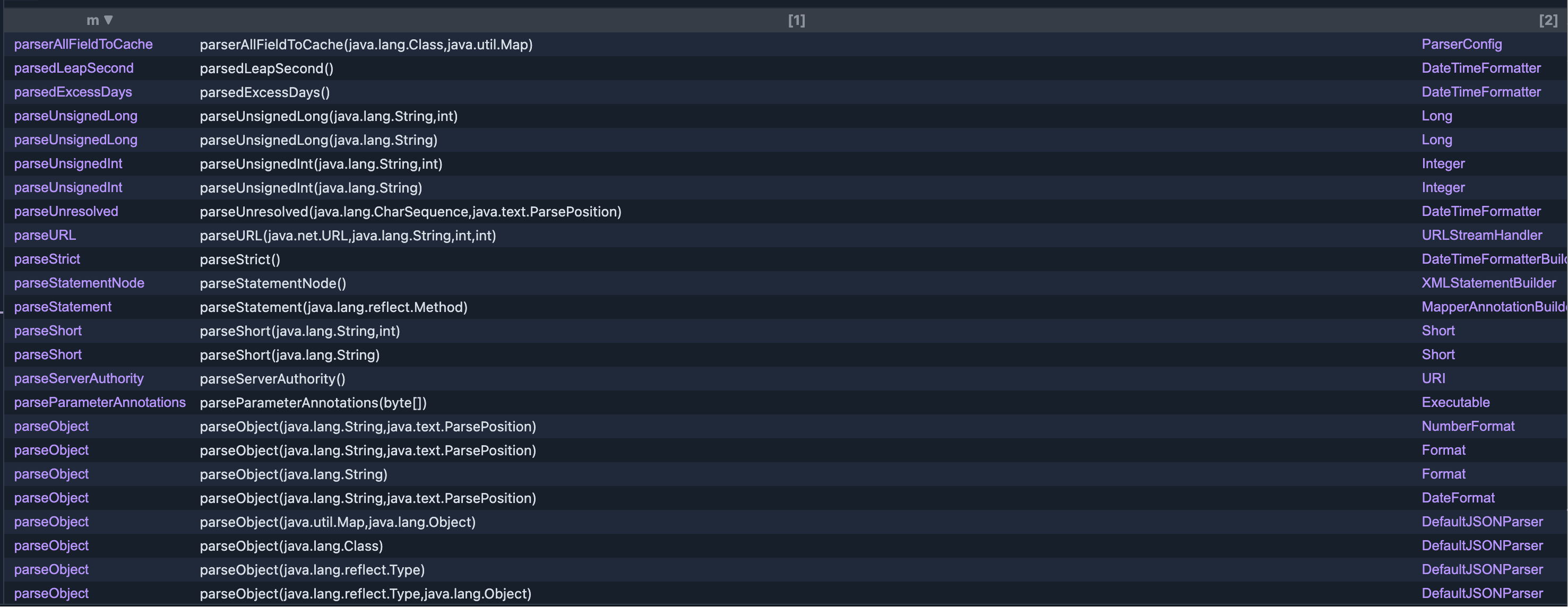Open the DateFormat class link
The width and height of the screenshot is (1568, 607).
coord(1458,498)
